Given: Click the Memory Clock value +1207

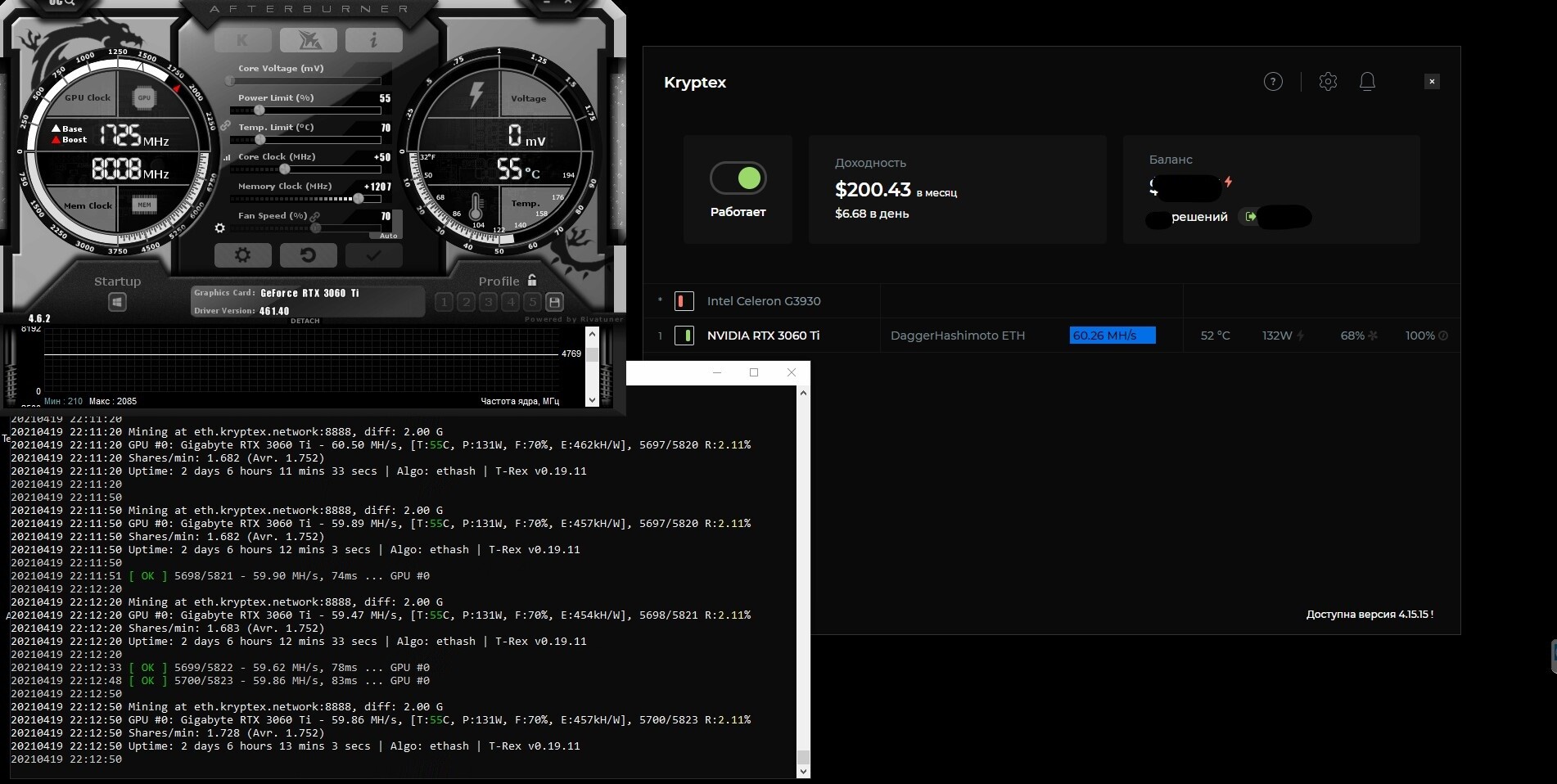Looking at the screenshot, I should [x=377, y=187].
